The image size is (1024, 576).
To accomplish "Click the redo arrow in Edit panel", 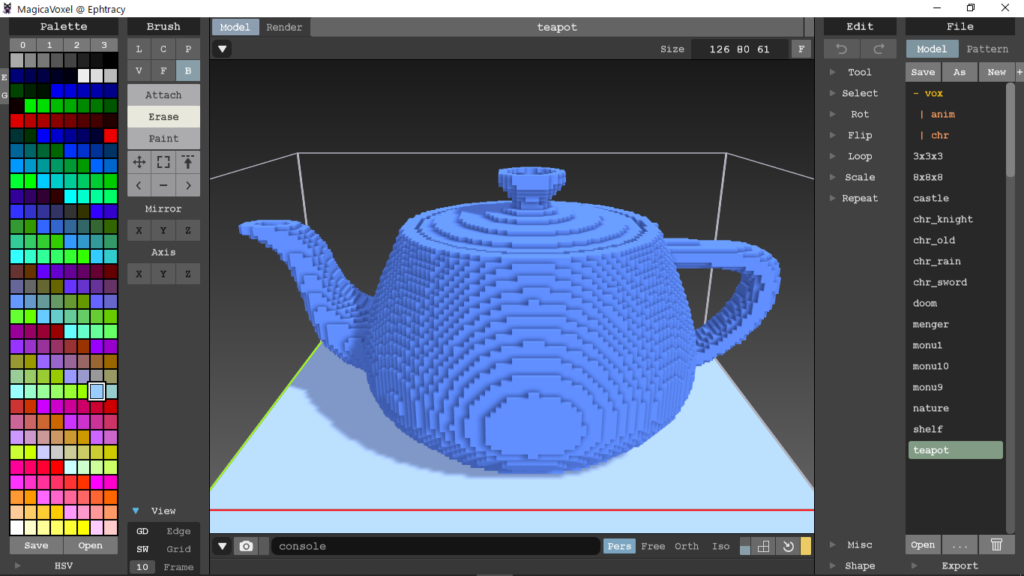I will tap(878, 49).
